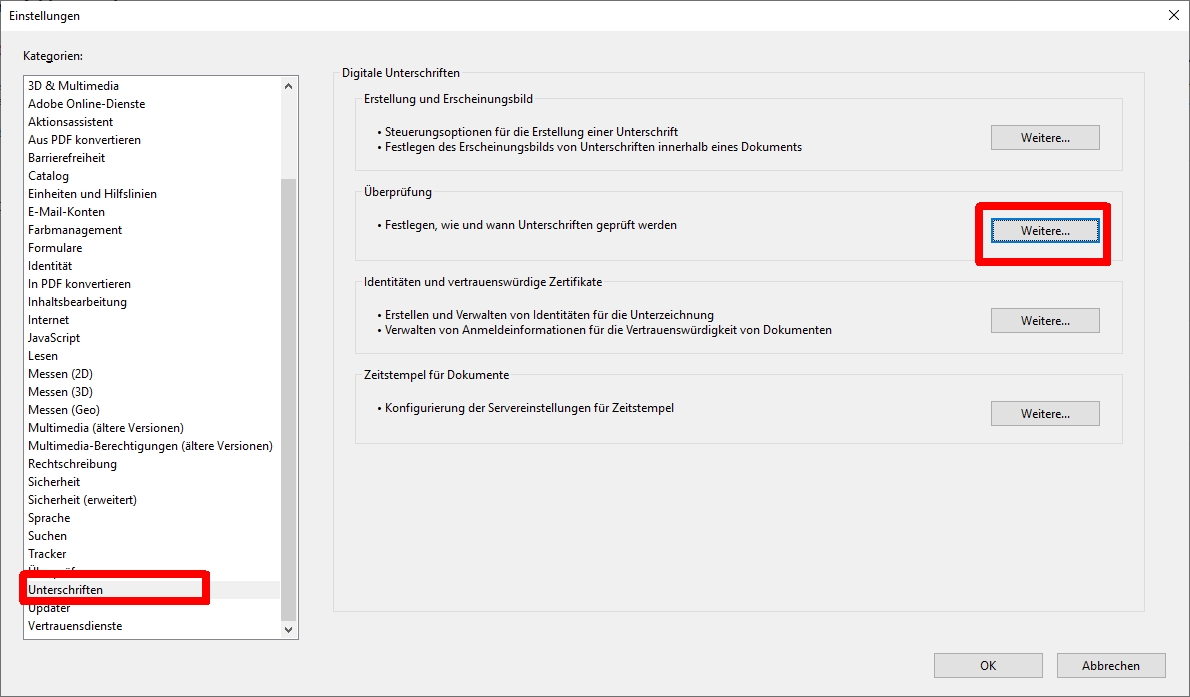This screenshot has width=1190, height=697.
Task: Select the Farbmanagement category
Action: [x=75, y=230]
